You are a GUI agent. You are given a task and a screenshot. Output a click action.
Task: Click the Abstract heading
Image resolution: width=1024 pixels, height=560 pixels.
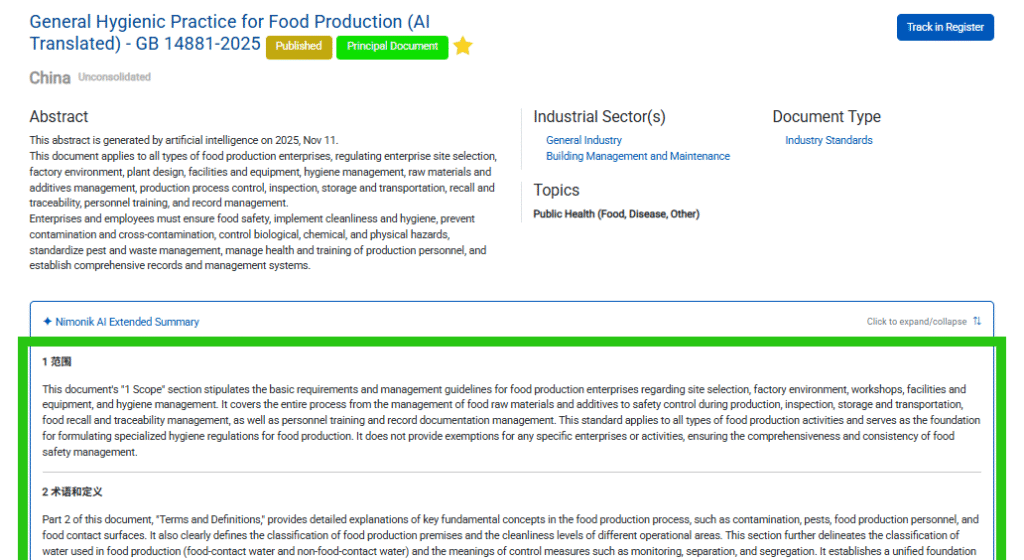(x=59, y=117)
